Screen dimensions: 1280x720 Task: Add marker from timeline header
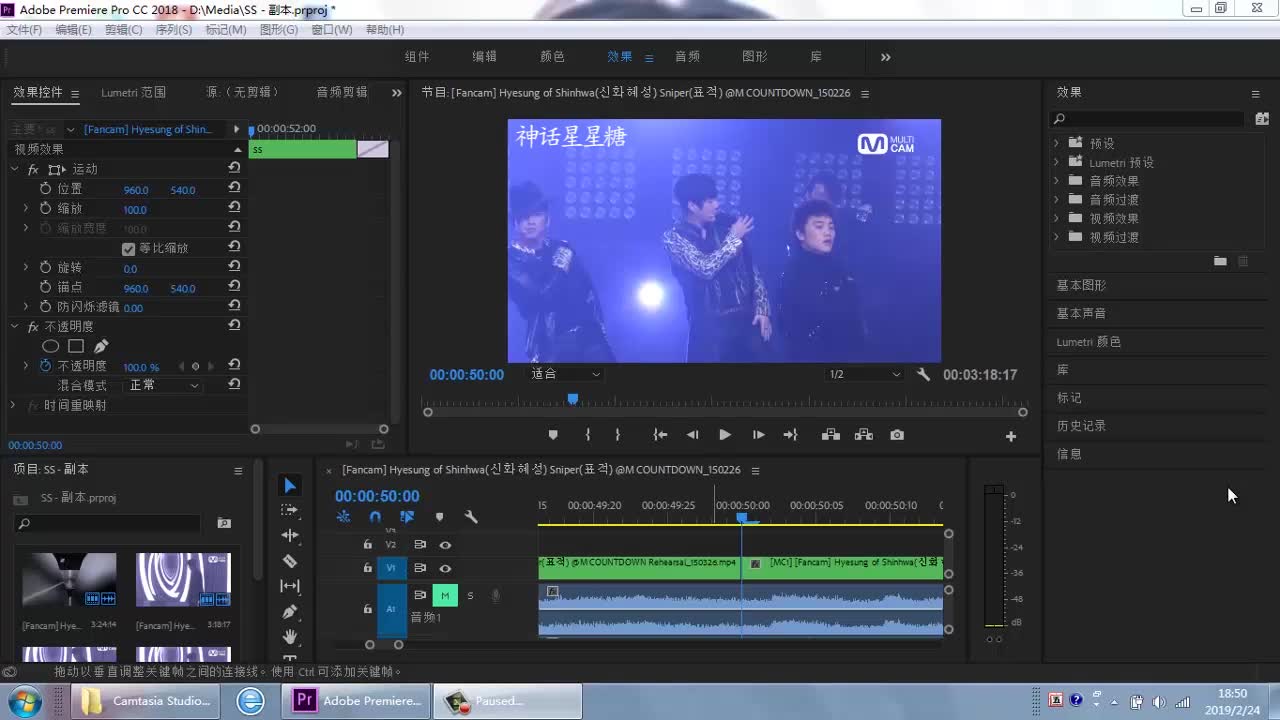click(439, 517)
